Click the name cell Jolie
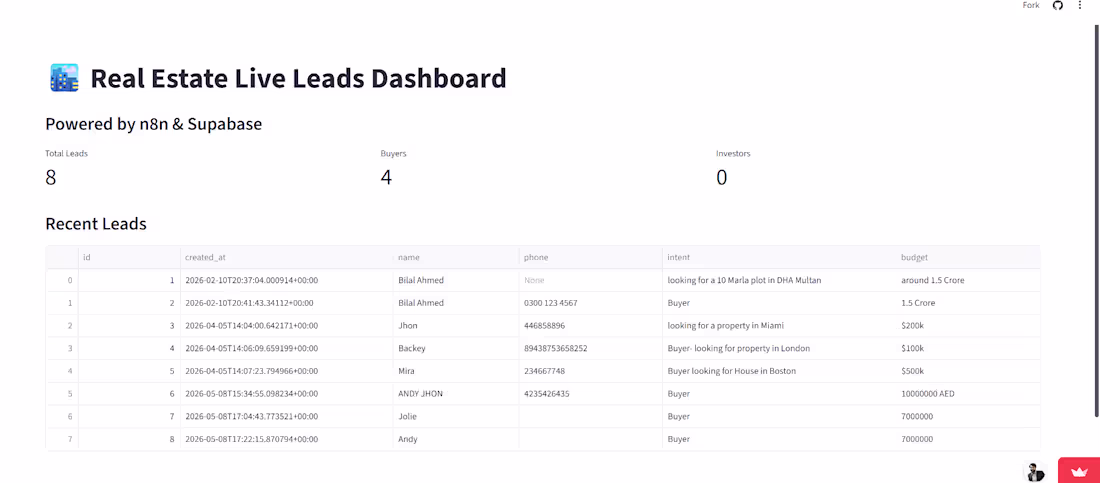 456,416
